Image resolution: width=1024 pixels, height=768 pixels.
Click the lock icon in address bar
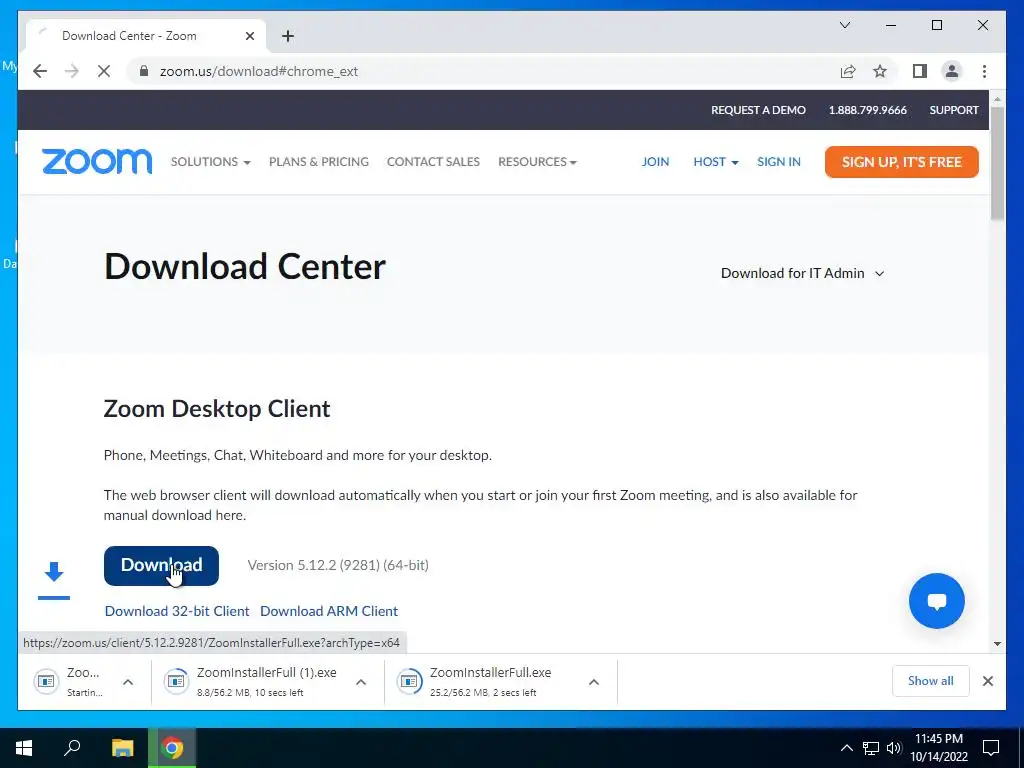(144, 71)
